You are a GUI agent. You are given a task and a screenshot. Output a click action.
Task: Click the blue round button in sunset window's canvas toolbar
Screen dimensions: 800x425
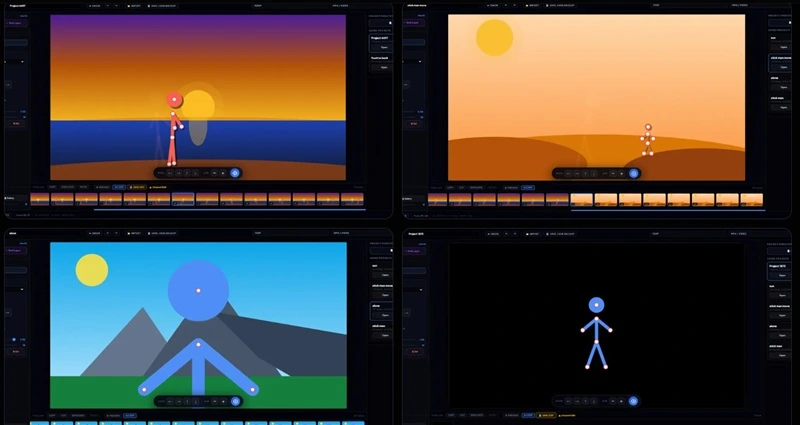235,173
